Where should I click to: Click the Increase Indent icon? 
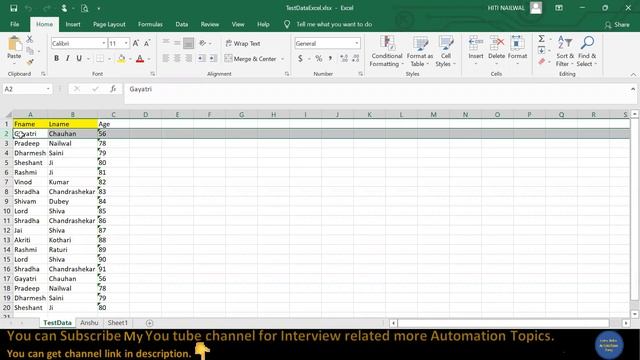coord(213,58)
